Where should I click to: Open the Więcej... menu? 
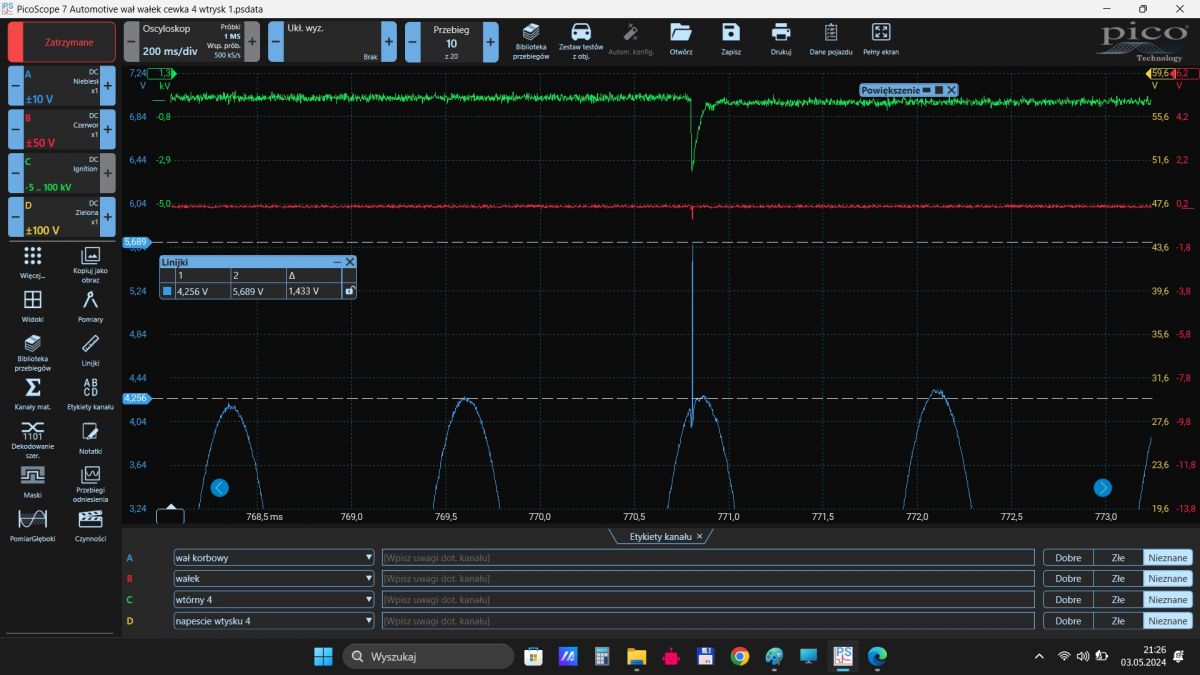point(32,262)
